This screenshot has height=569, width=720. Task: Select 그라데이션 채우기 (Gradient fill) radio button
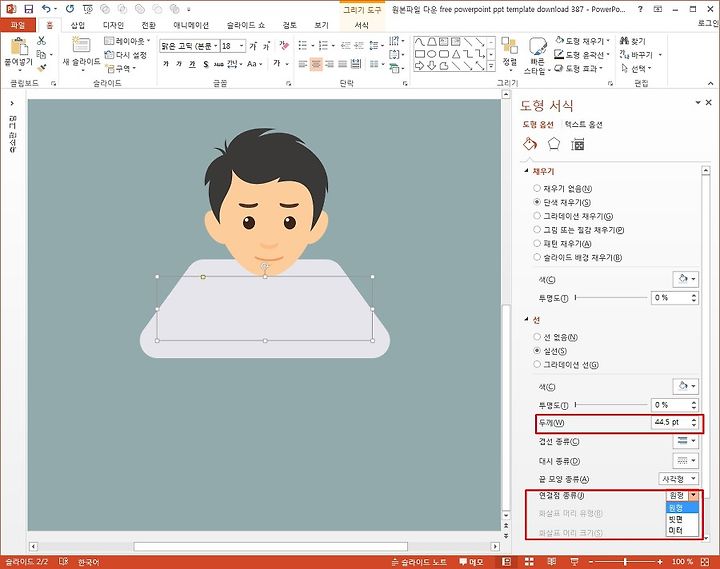click(536, 216)
